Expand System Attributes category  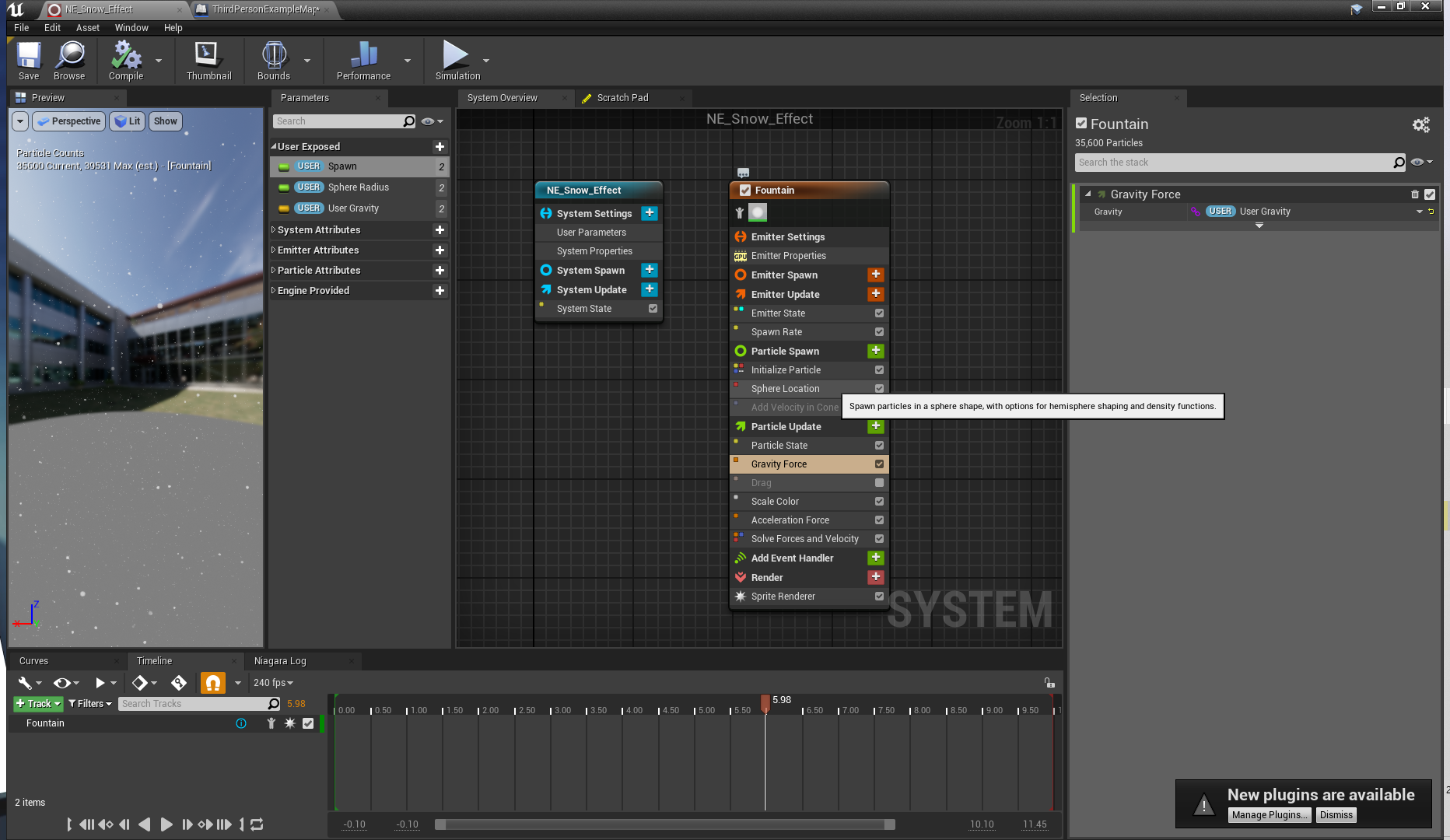(x=273, y=230)
